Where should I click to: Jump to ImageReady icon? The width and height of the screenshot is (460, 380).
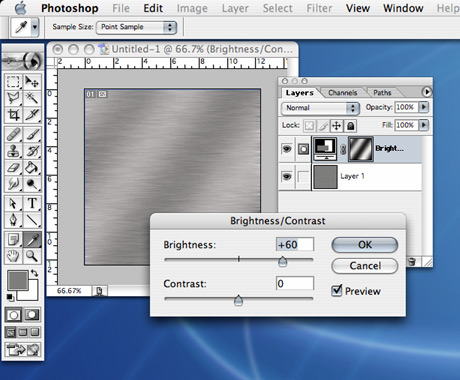pos(23,350)
